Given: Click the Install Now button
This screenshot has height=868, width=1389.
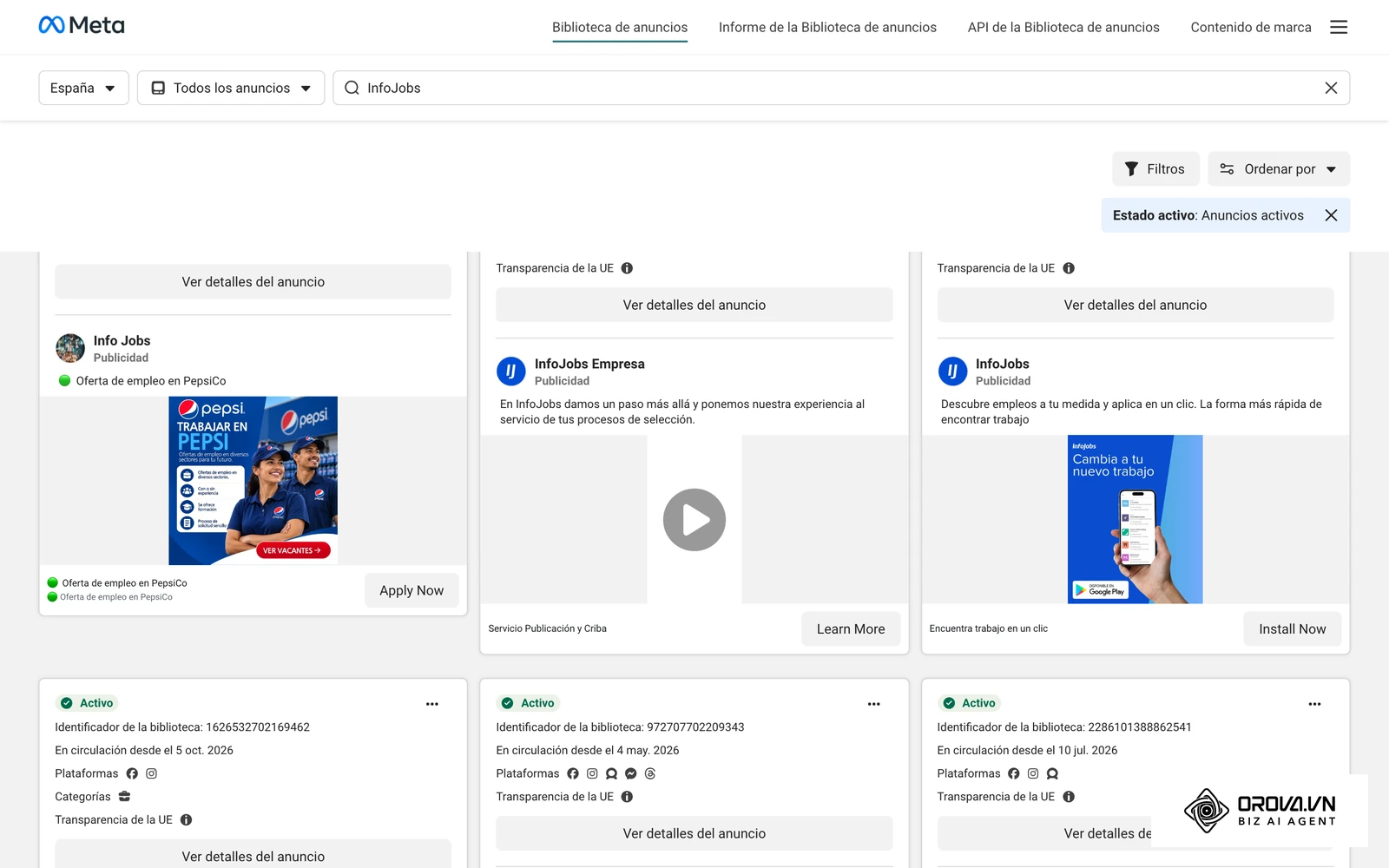Looking at the screenshot, I should (1293, 629).
